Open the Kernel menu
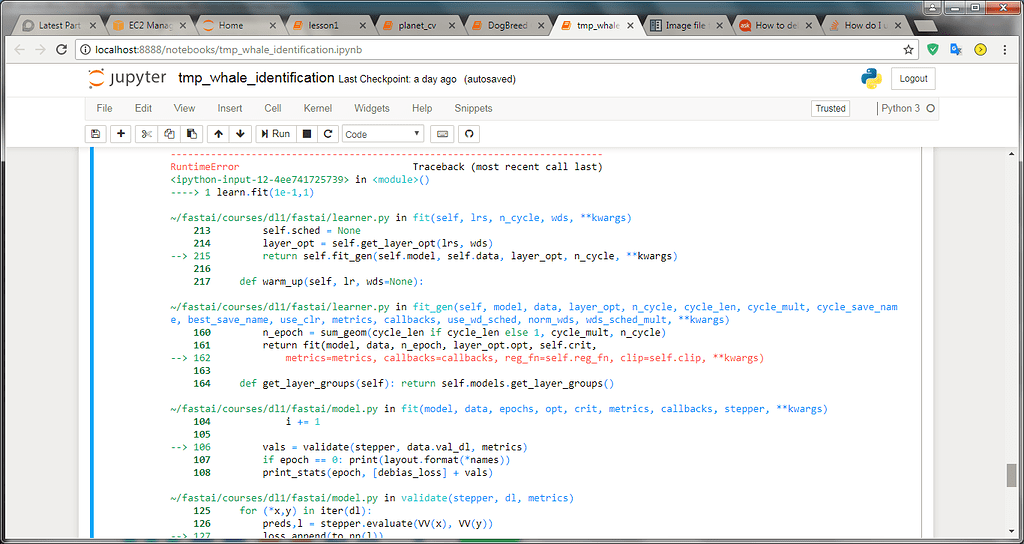Image resolution: width=1024 pixels, height=544 pixels. (318, 108)
